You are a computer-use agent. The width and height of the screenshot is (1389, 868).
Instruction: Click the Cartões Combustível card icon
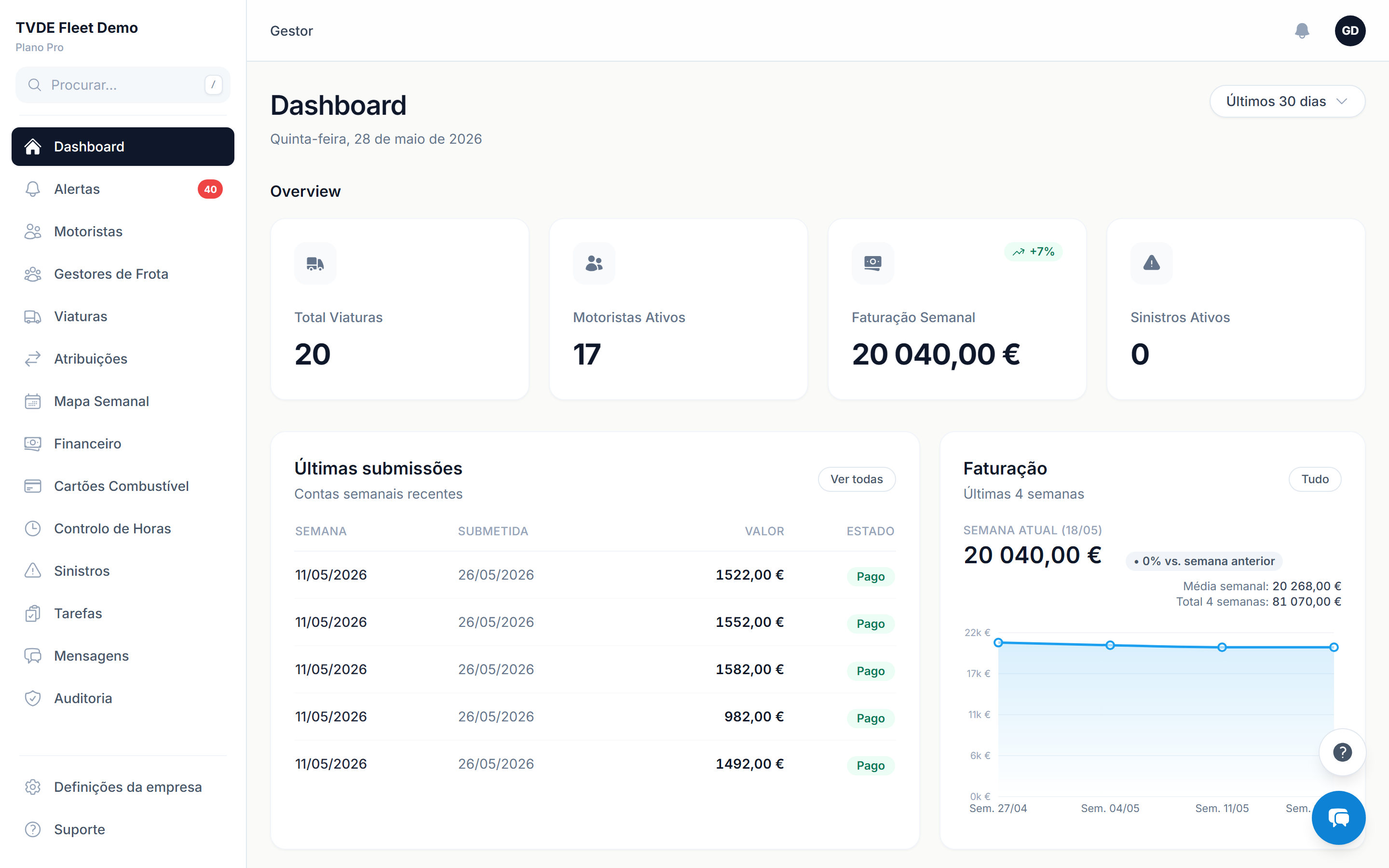tap(33, 487)
